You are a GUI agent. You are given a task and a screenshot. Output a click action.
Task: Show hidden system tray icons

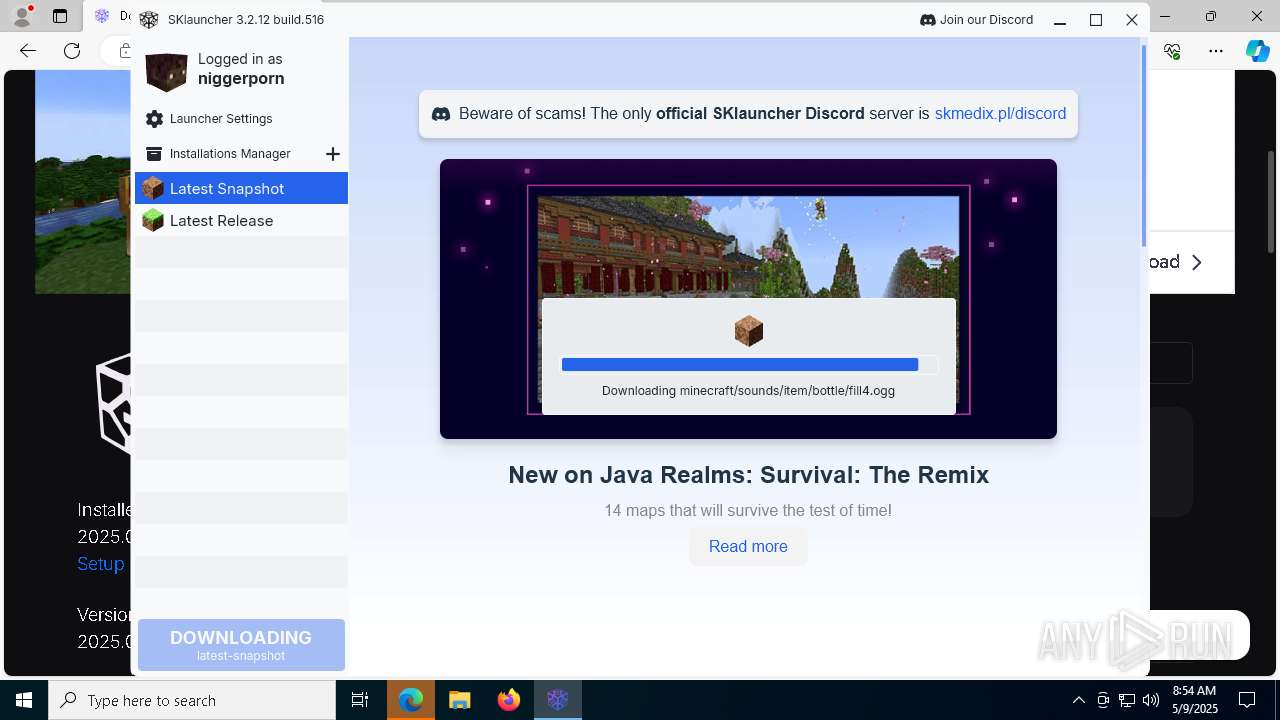pos(1078,700)
